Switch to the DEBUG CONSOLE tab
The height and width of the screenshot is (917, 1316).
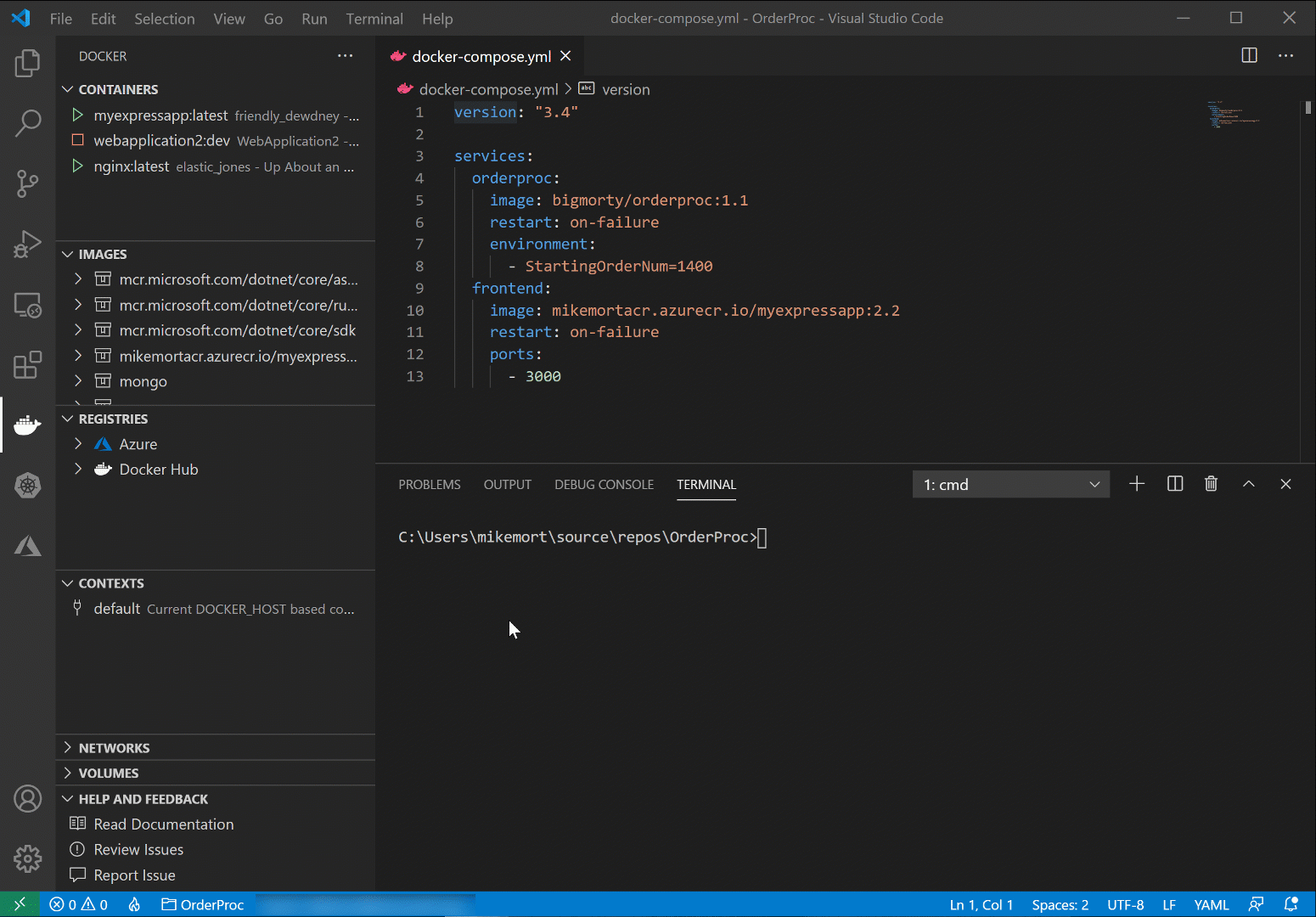click(x=604, y=484)
